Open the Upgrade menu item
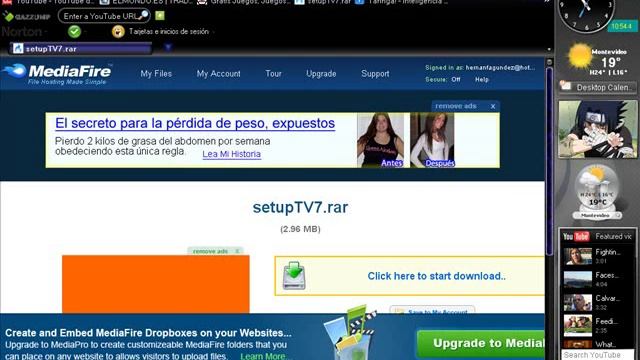This screenshot has height=360, width=640. (321, 74)
